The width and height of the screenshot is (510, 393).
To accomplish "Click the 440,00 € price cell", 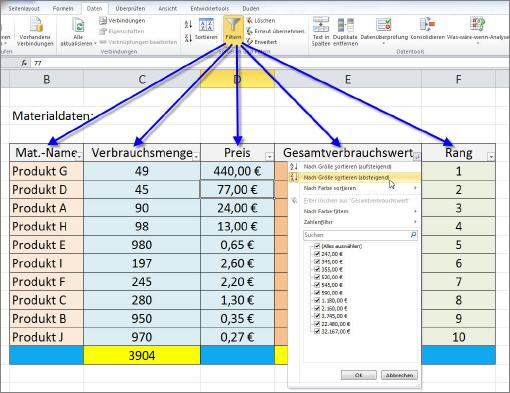I will tap(237, 171).
